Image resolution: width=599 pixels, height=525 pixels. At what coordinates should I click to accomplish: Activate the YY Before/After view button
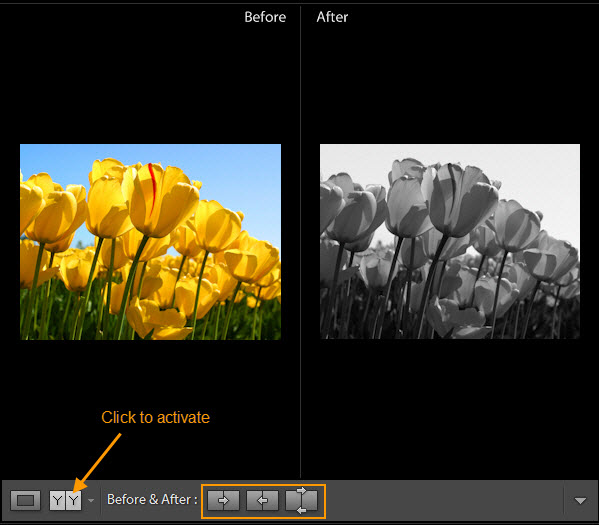click(x=65, y=500)
